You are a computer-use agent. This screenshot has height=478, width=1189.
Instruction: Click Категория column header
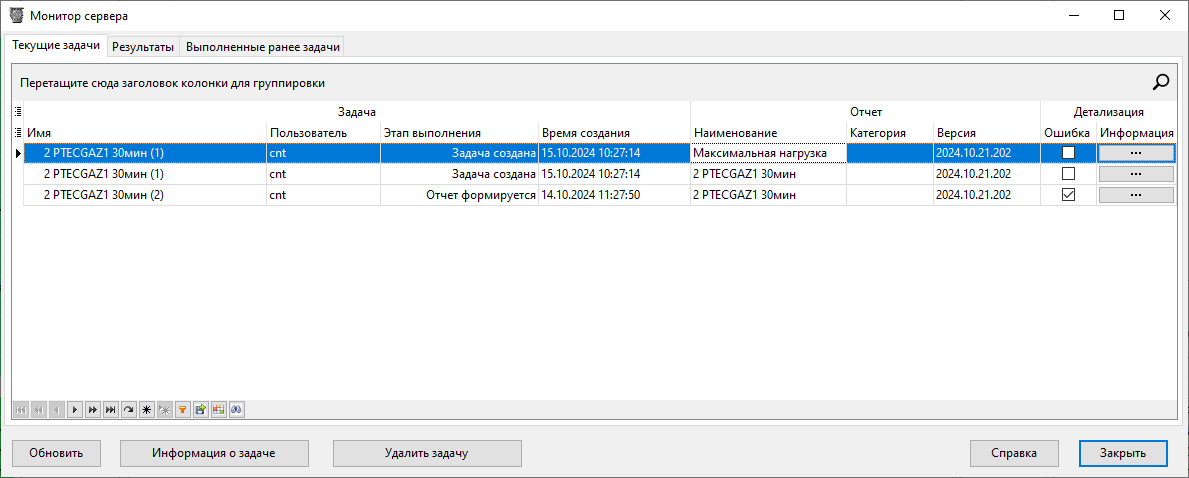coord(890,133)
